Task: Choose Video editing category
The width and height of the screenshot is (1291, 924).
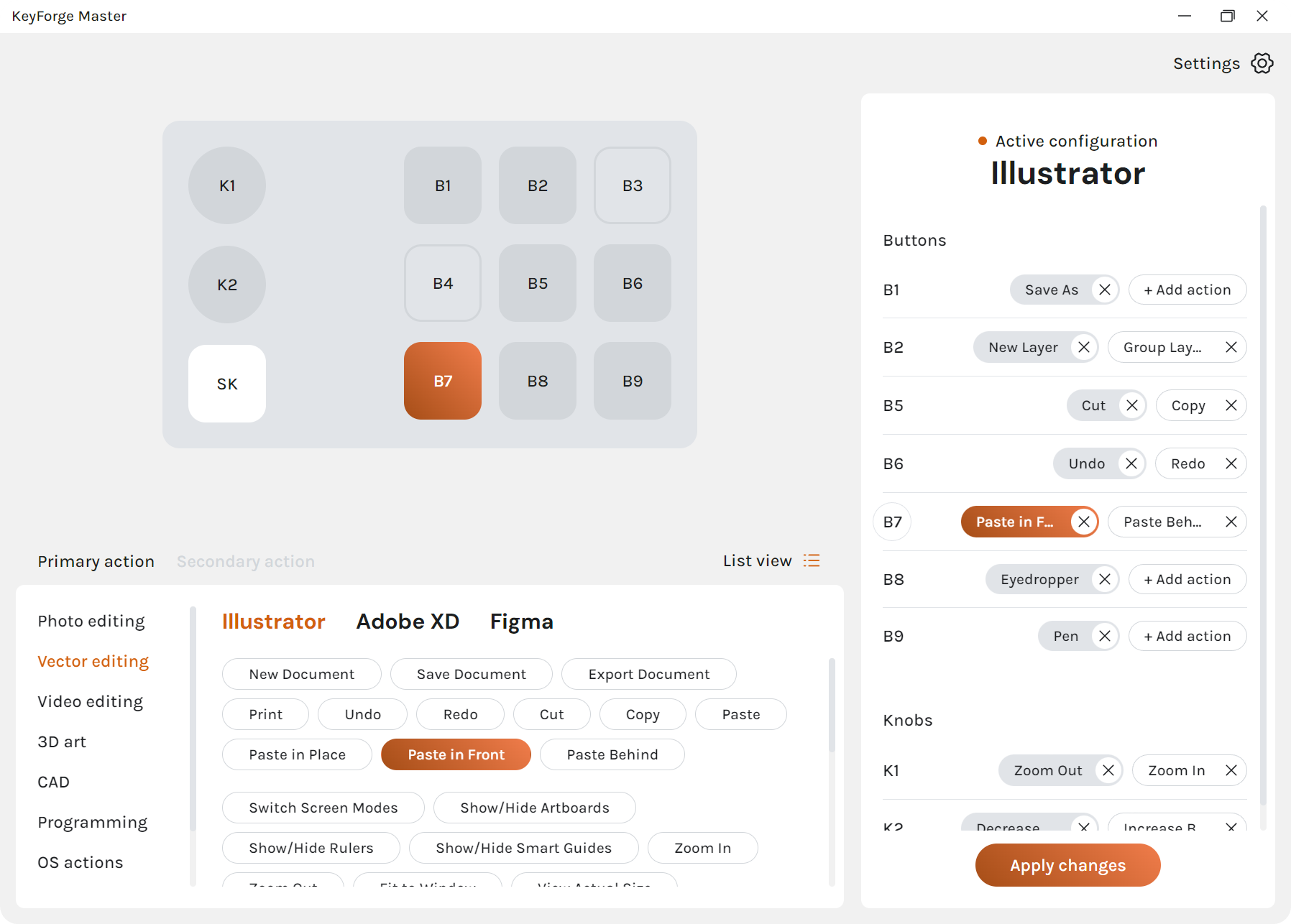Action: tap(91, 701)
